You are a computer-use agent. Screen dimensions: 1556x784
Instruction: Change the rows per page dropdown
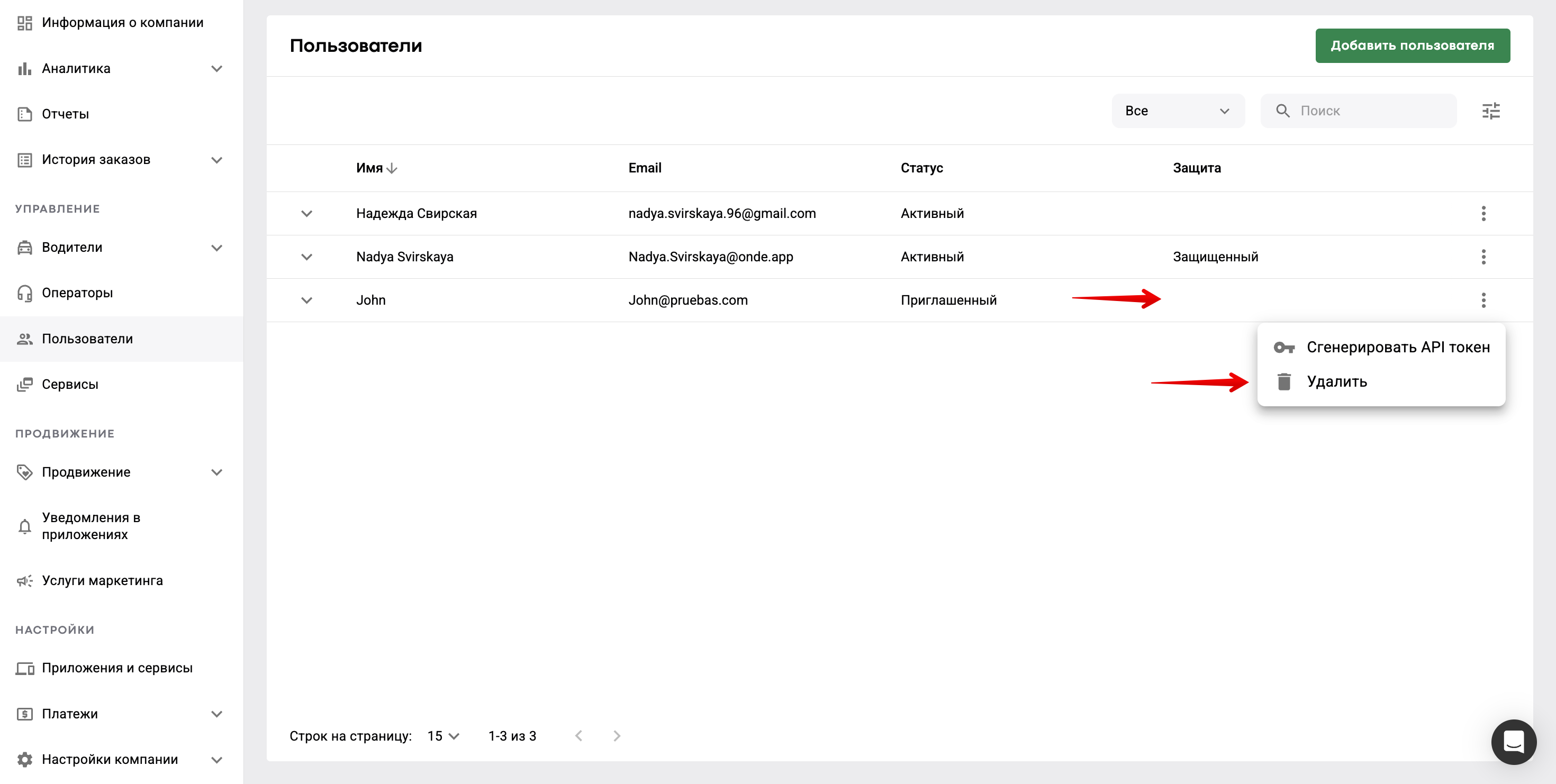444,735
